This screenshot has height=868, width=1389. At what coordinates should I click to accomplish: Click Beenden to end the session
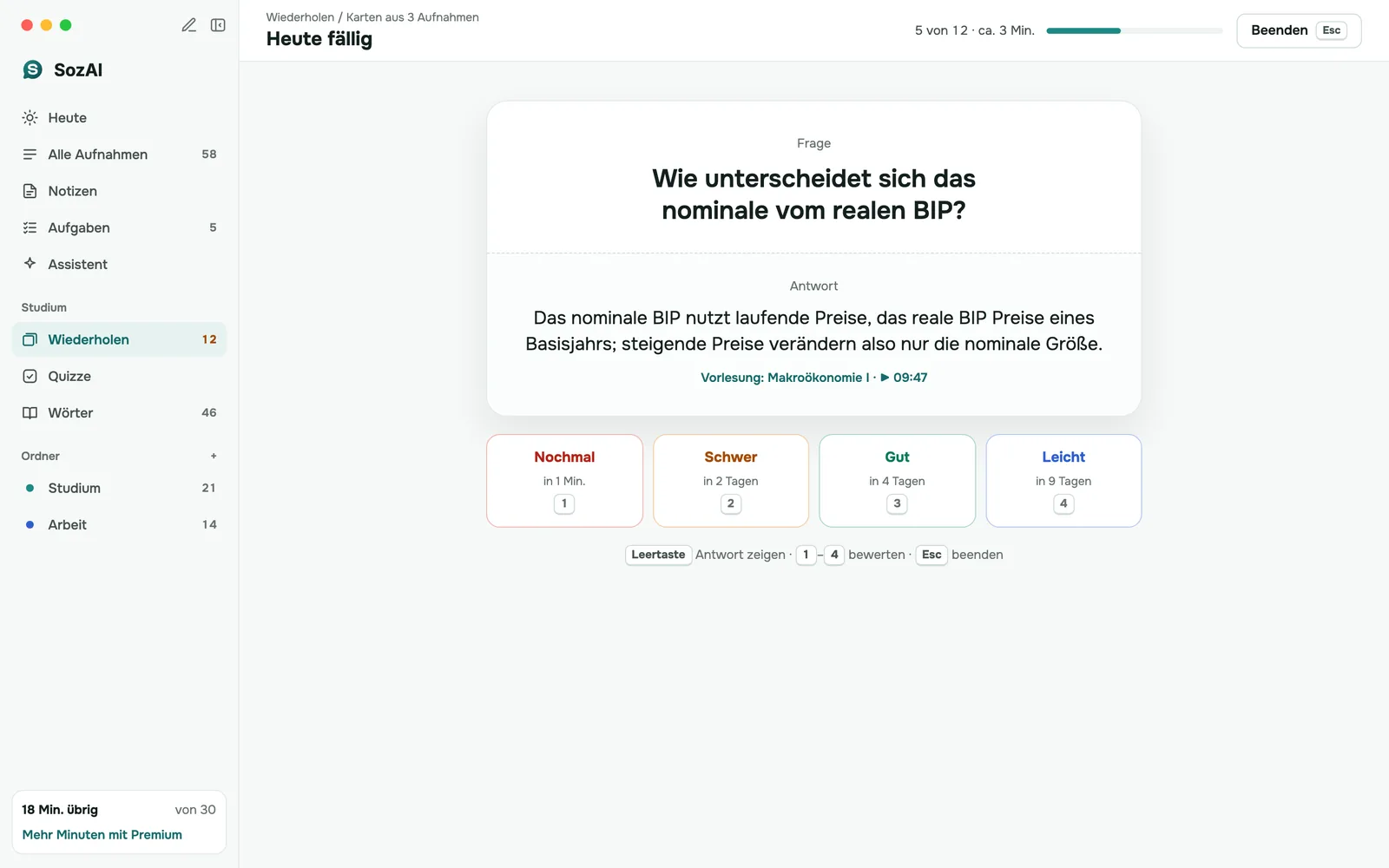(x=1299, y=30)
